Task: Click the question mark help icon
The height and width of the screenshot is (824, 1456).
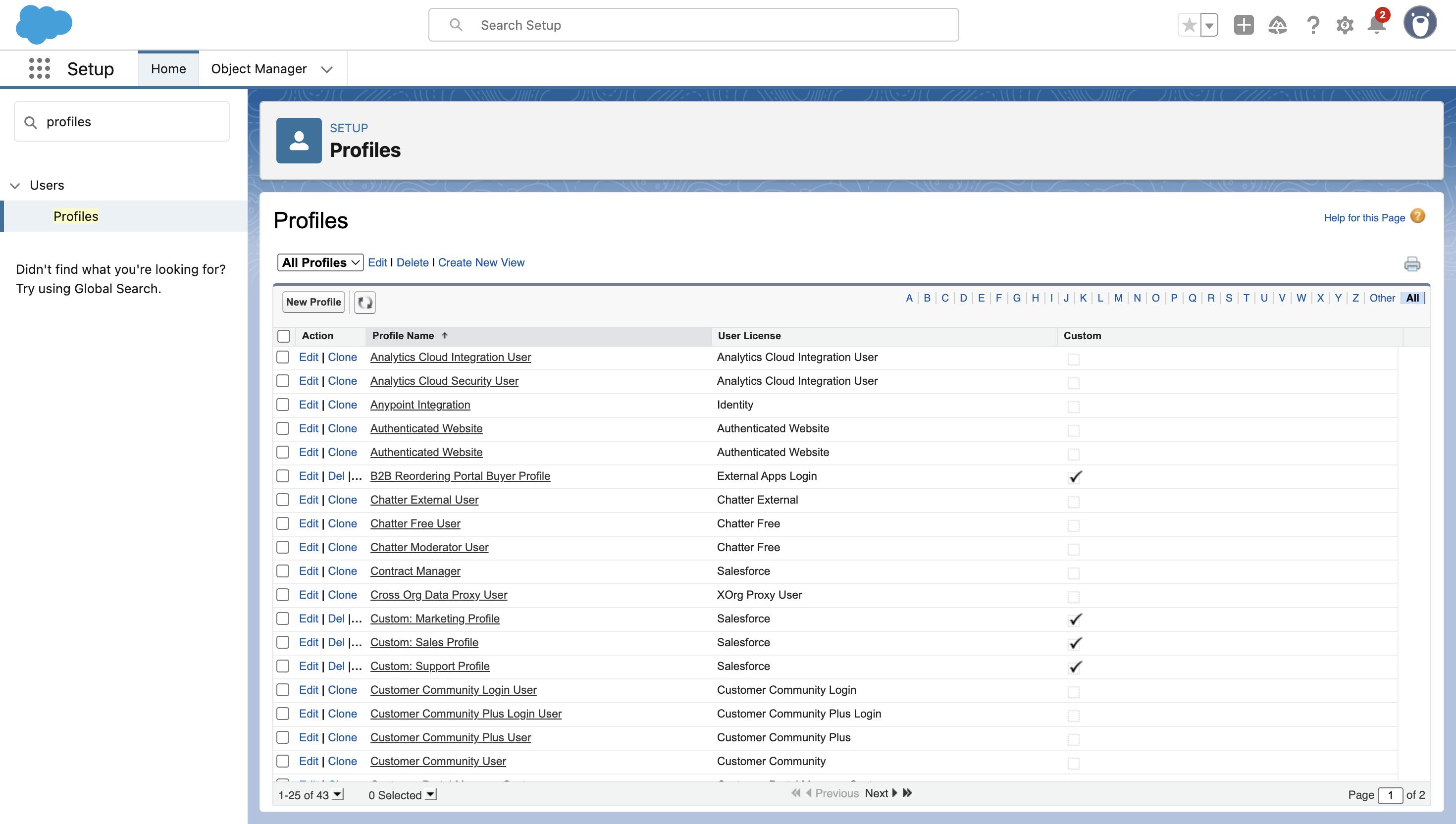Action: pyautogui.click(x=1312, y=25)
